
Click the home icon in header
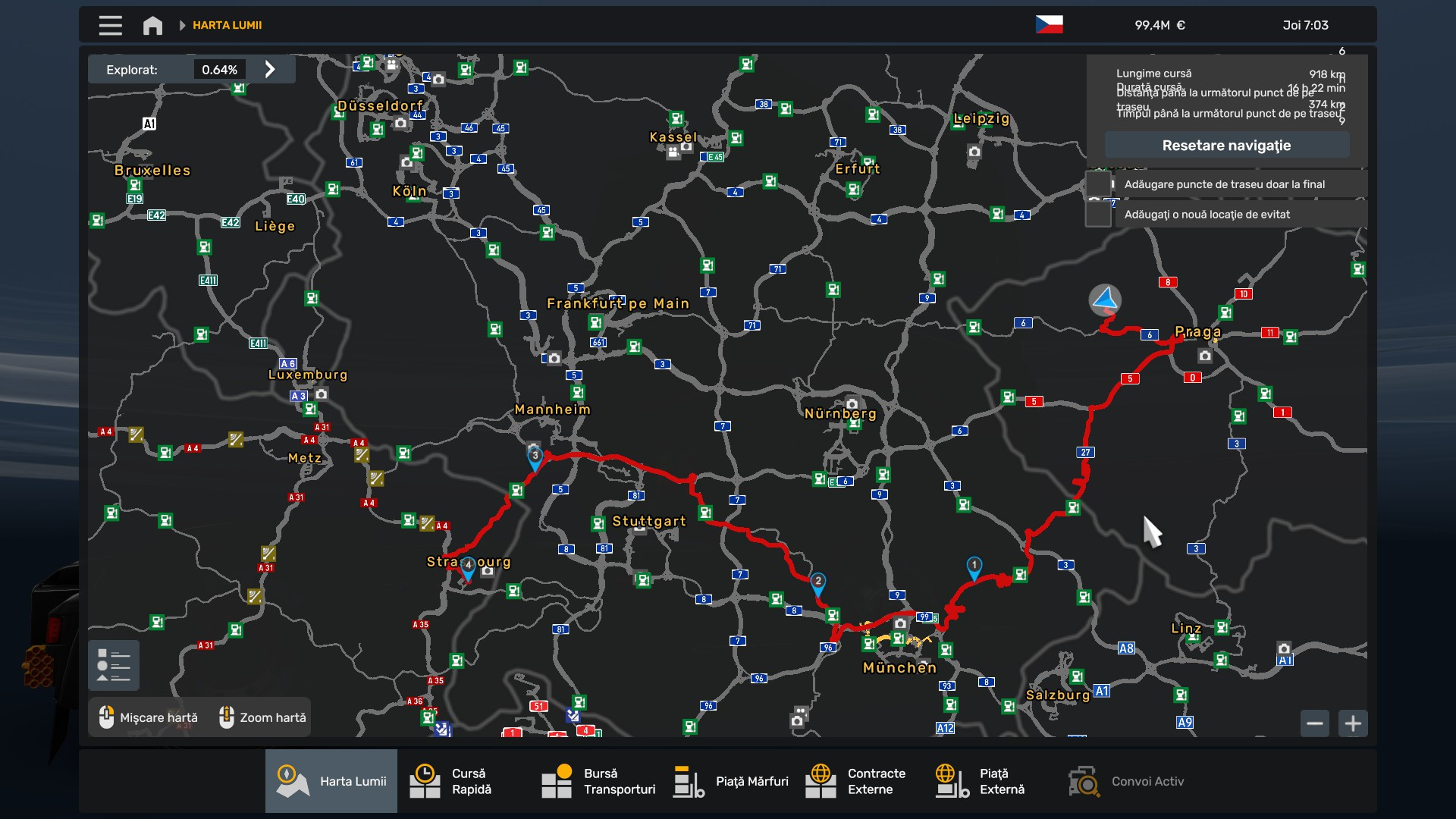point(152,25)
